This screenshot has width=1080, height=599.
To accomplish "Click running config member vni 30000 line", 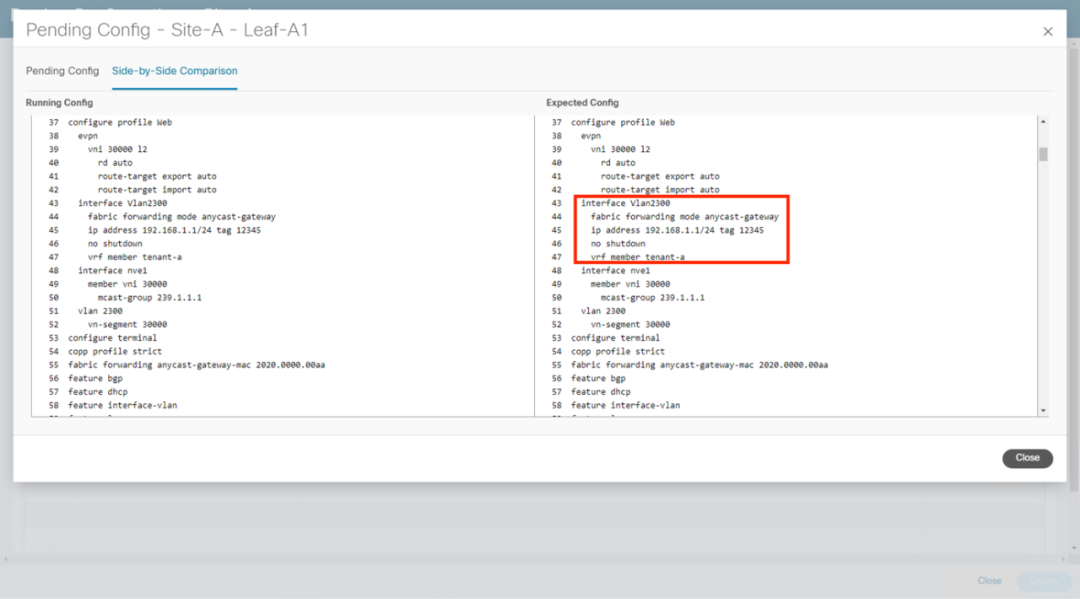I will click(127, 284).
